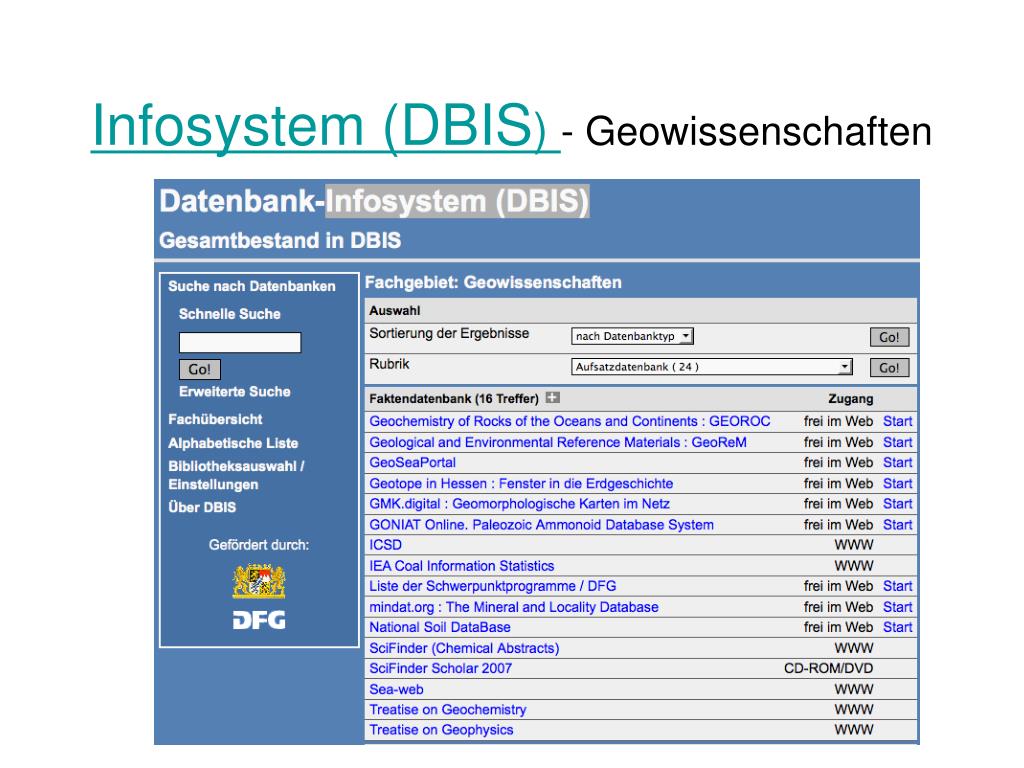Screen dimensions: 1024x768
Task: Click WWW access text for ICSD
Action: pos(854,545)
